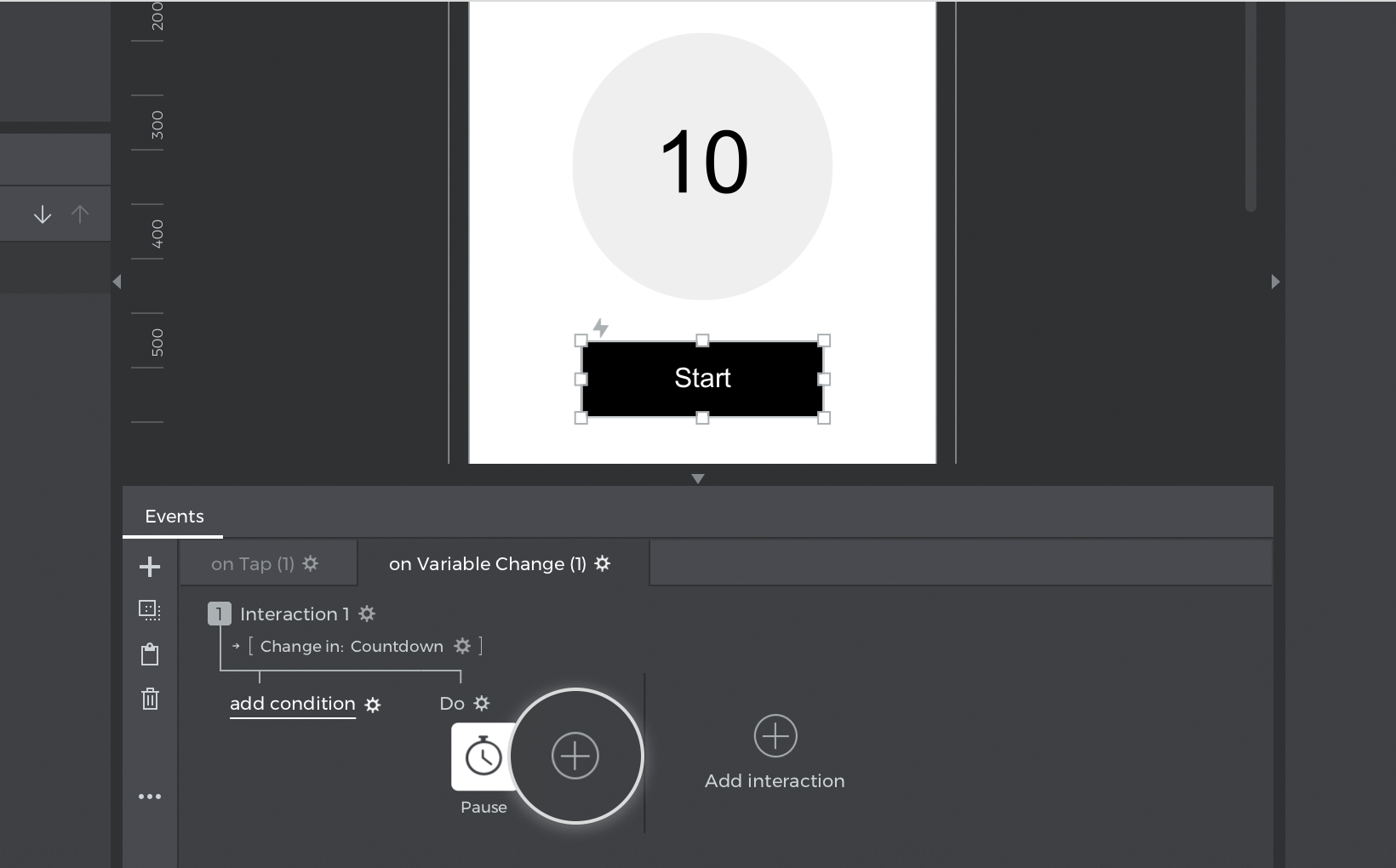The width and height of the screenshot is (1396, 868).
Task: Click the selection marquee icon in Events sidebar
Action: point(150,610)
